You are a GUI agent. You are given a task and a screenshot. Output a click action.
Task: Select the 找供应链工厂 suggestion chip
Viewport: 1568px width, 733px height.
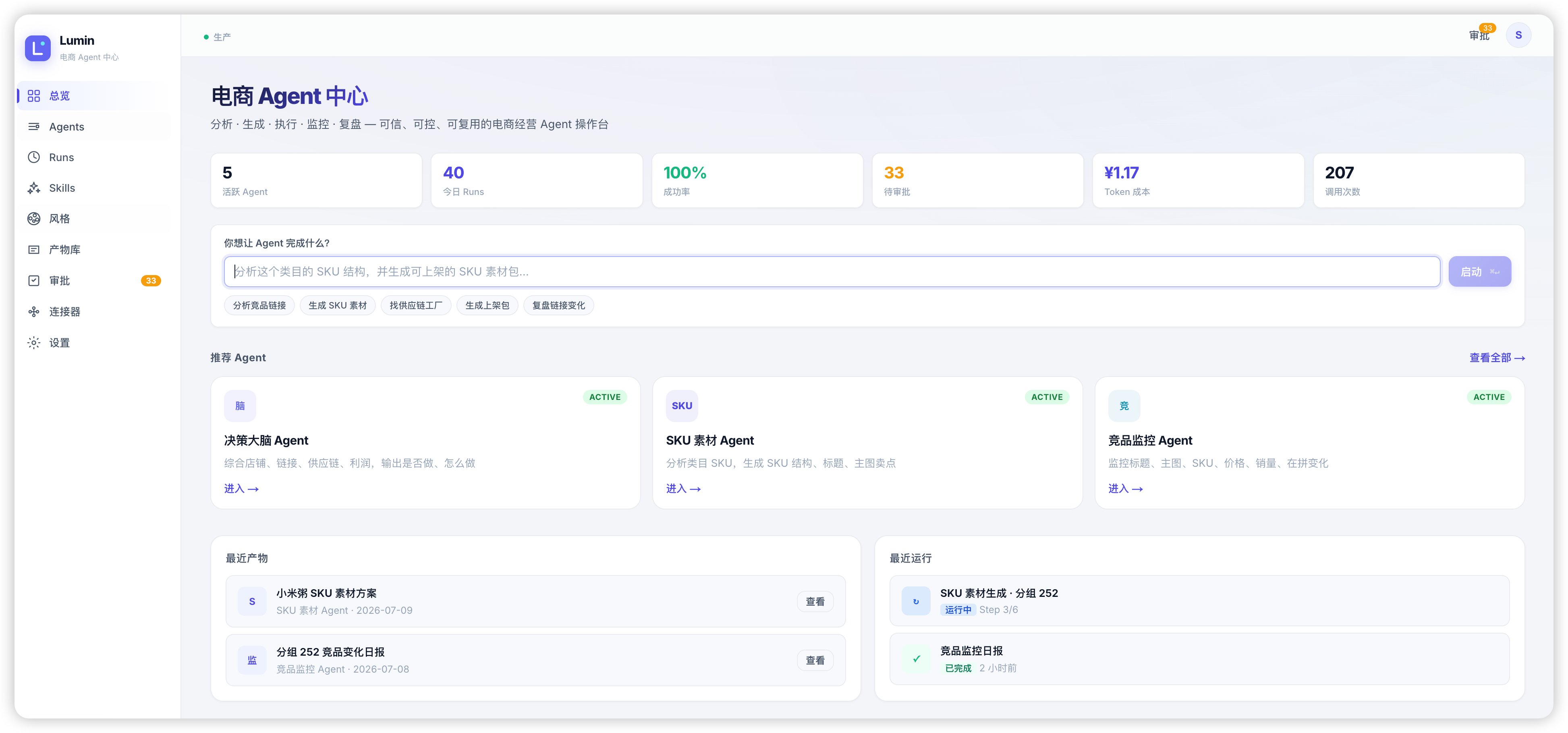point(416,305)
